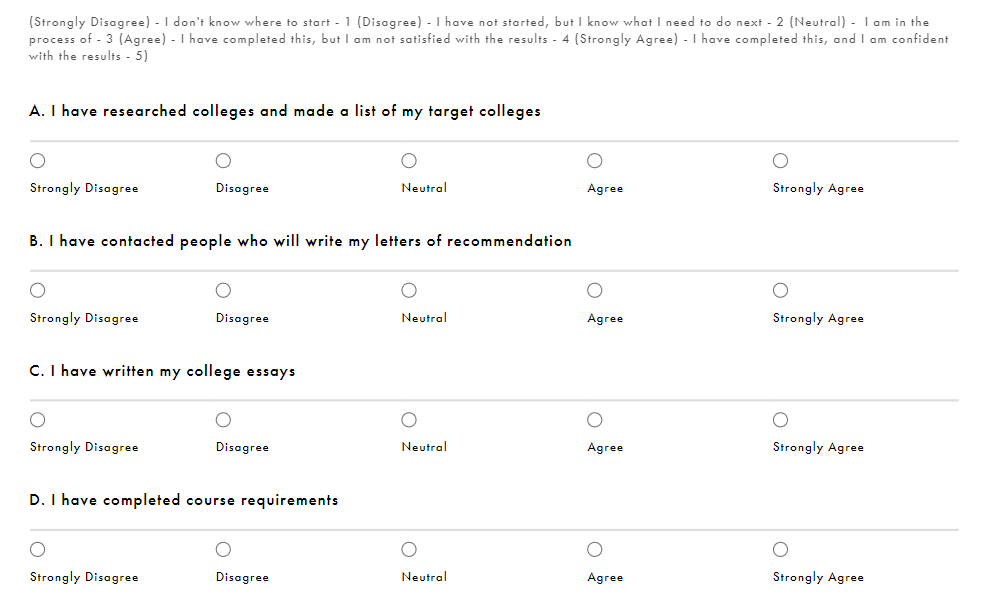
Task: Select Disagree for question D
Action: click(x=223, y=550)
